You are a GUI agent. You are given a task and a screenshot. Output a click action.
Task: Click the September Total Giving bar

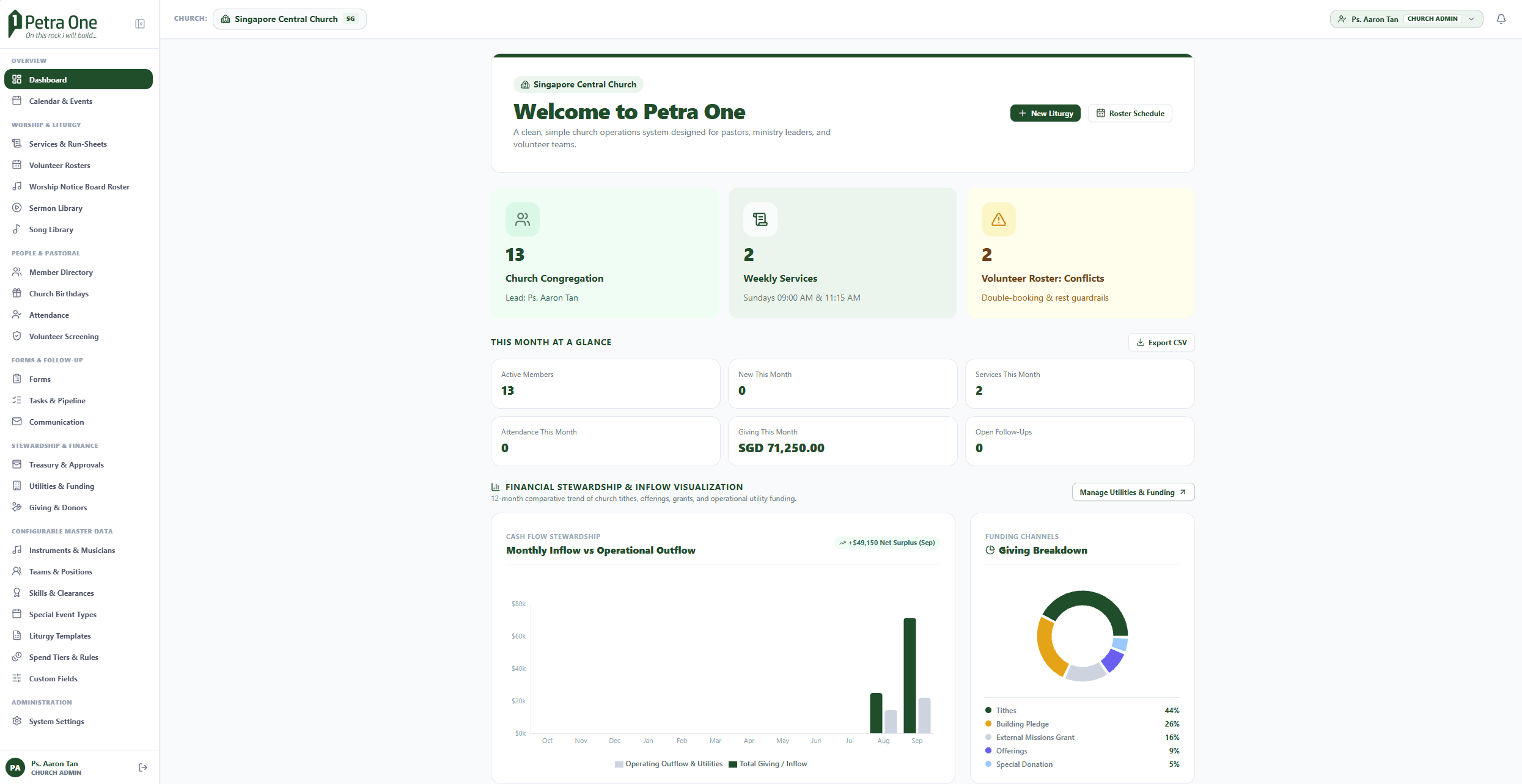[910, 675]
